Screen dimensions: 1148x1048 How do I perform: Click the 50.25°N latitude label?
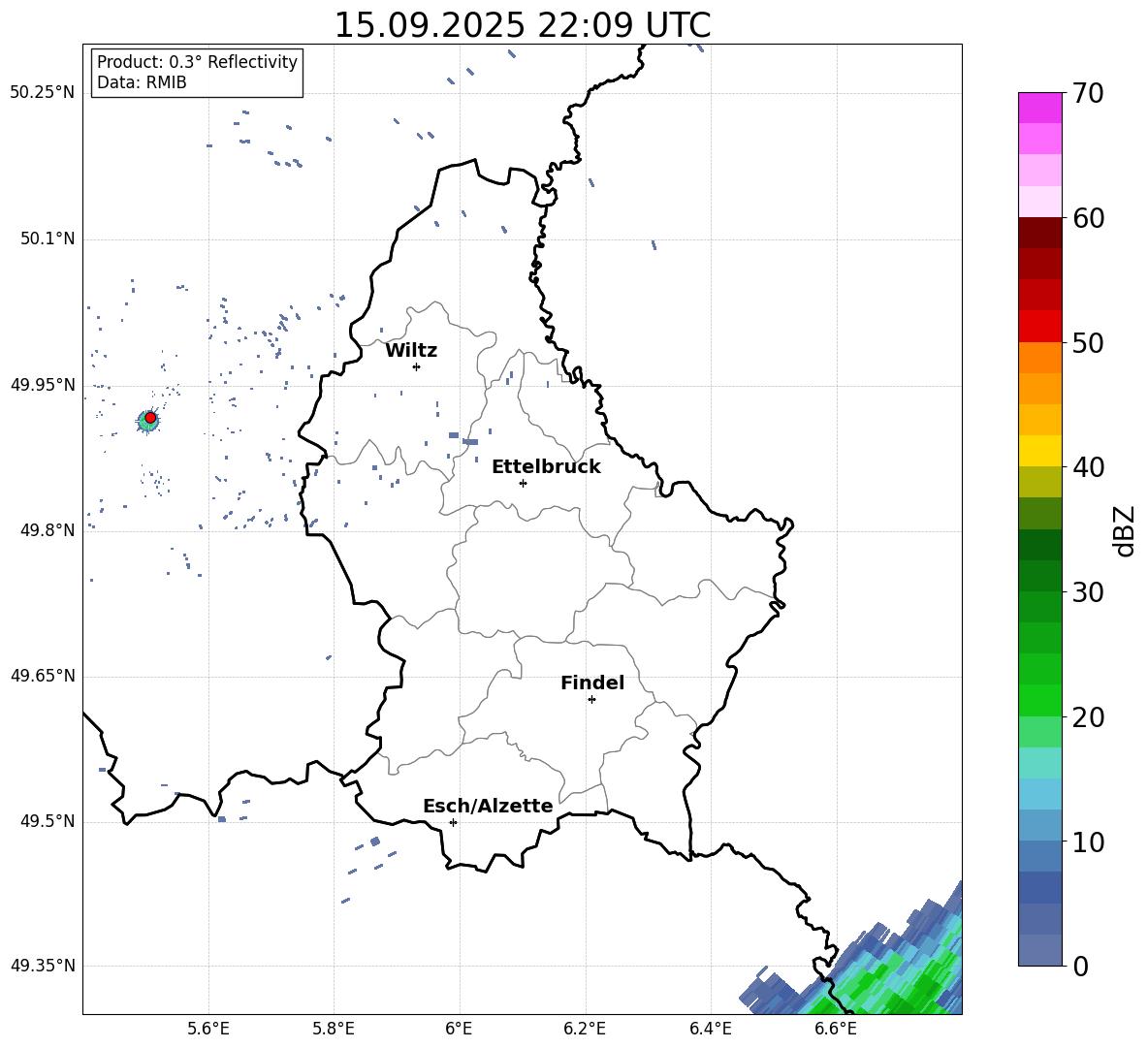43,93
